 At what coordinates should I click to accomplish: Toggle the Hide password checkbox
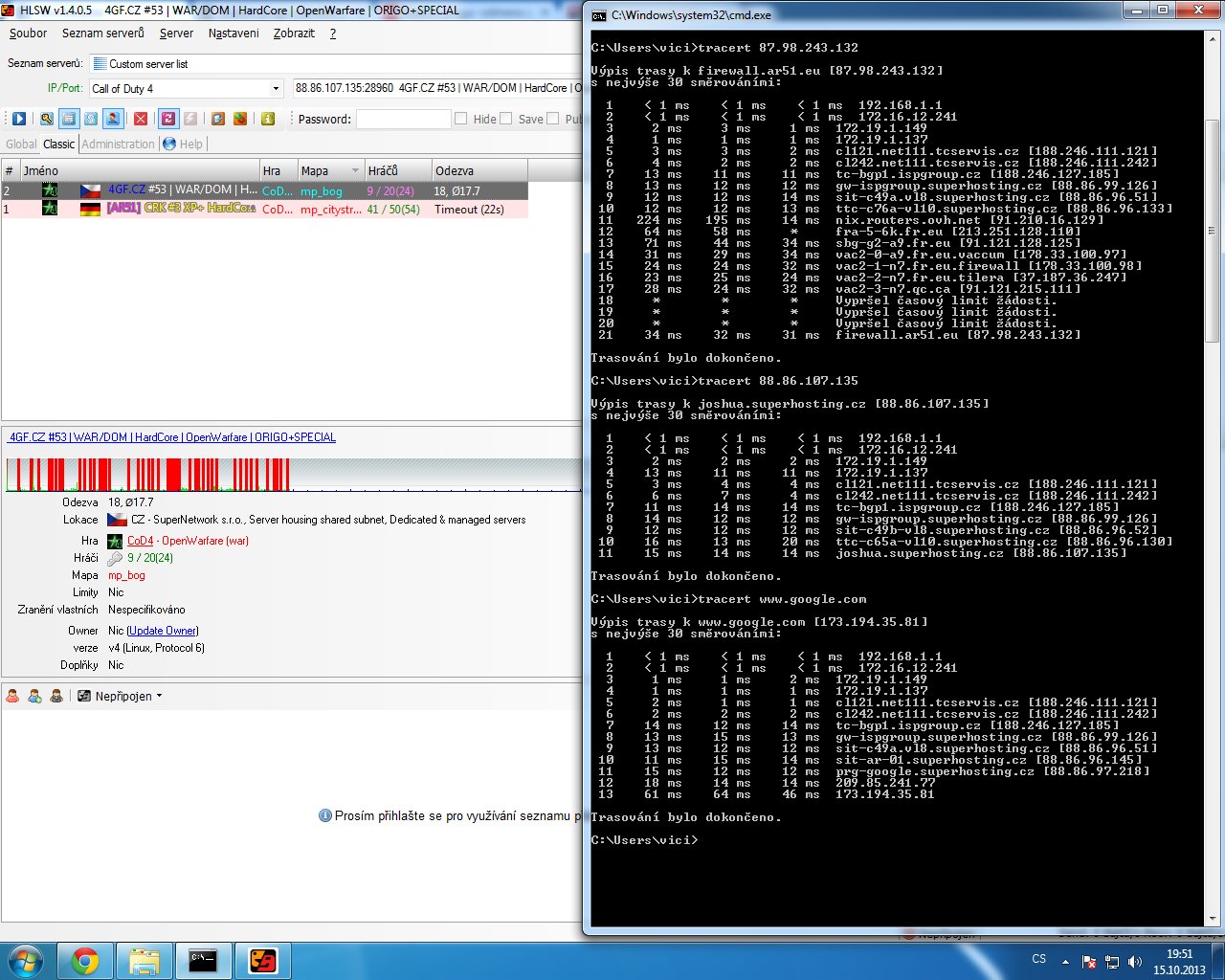click(461, 119)
